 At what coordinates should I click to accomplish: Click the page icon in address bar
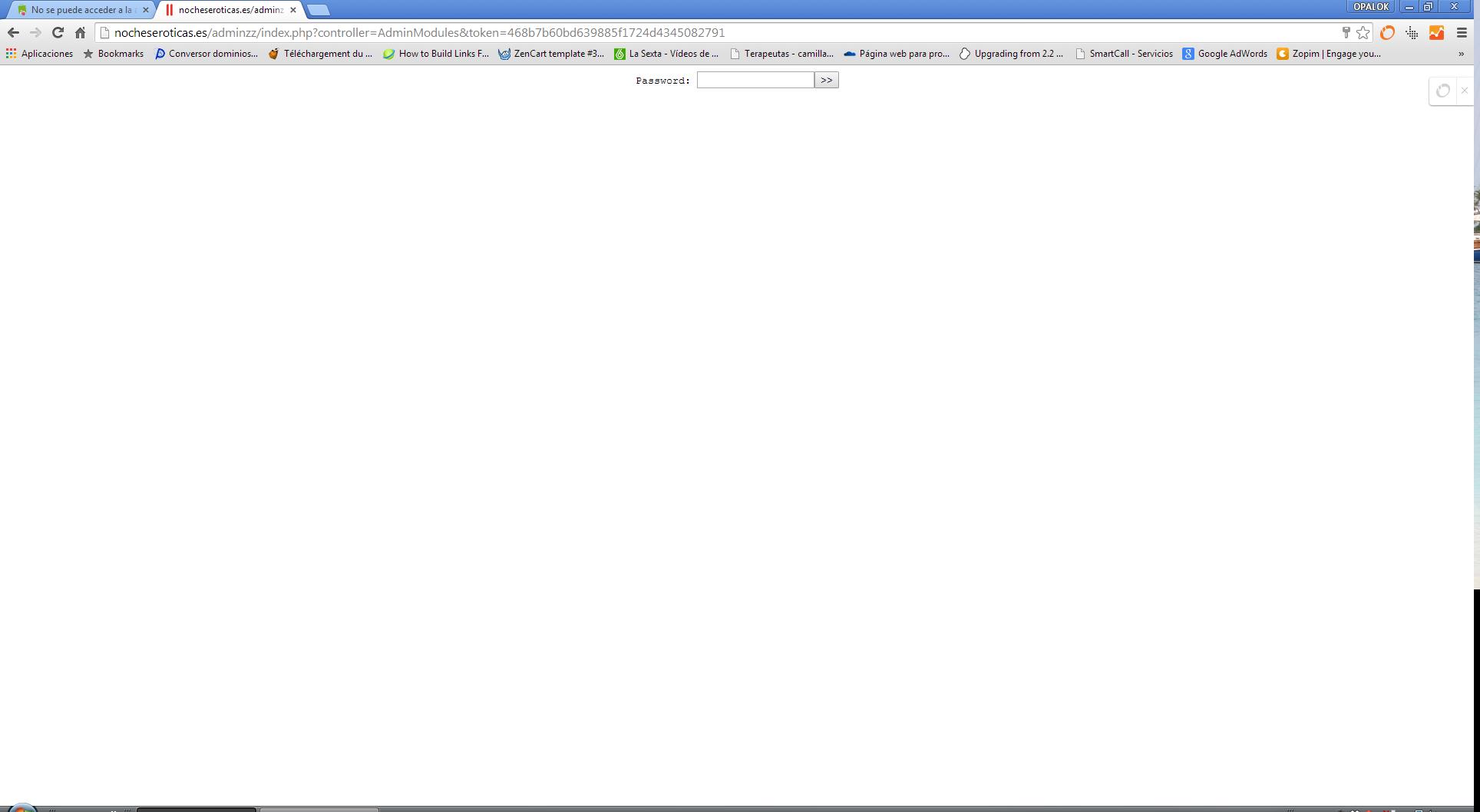point(105,33)
